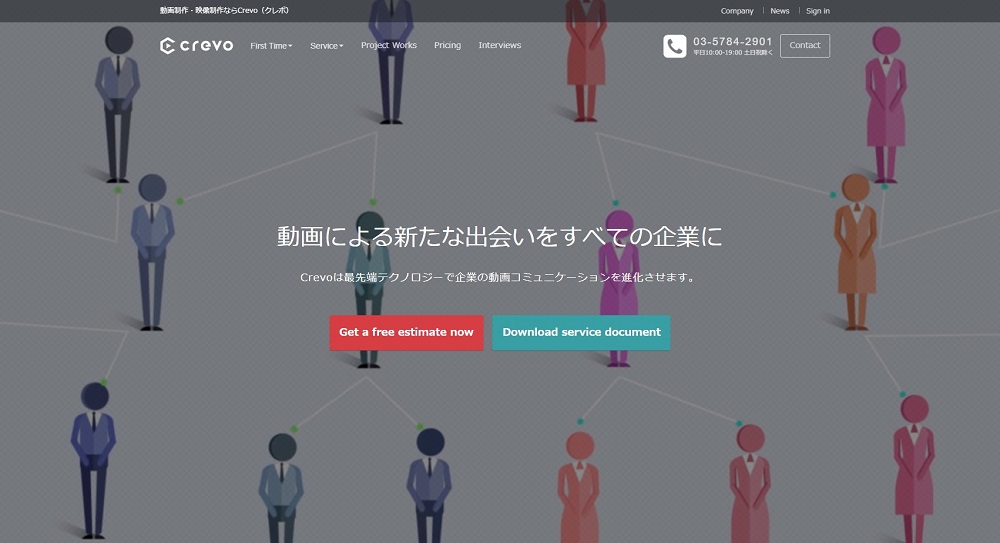The height and width of the screenshot is (543, 1000).
Task: Open the Company link in top bar
Action: click(x=737, y=11)
